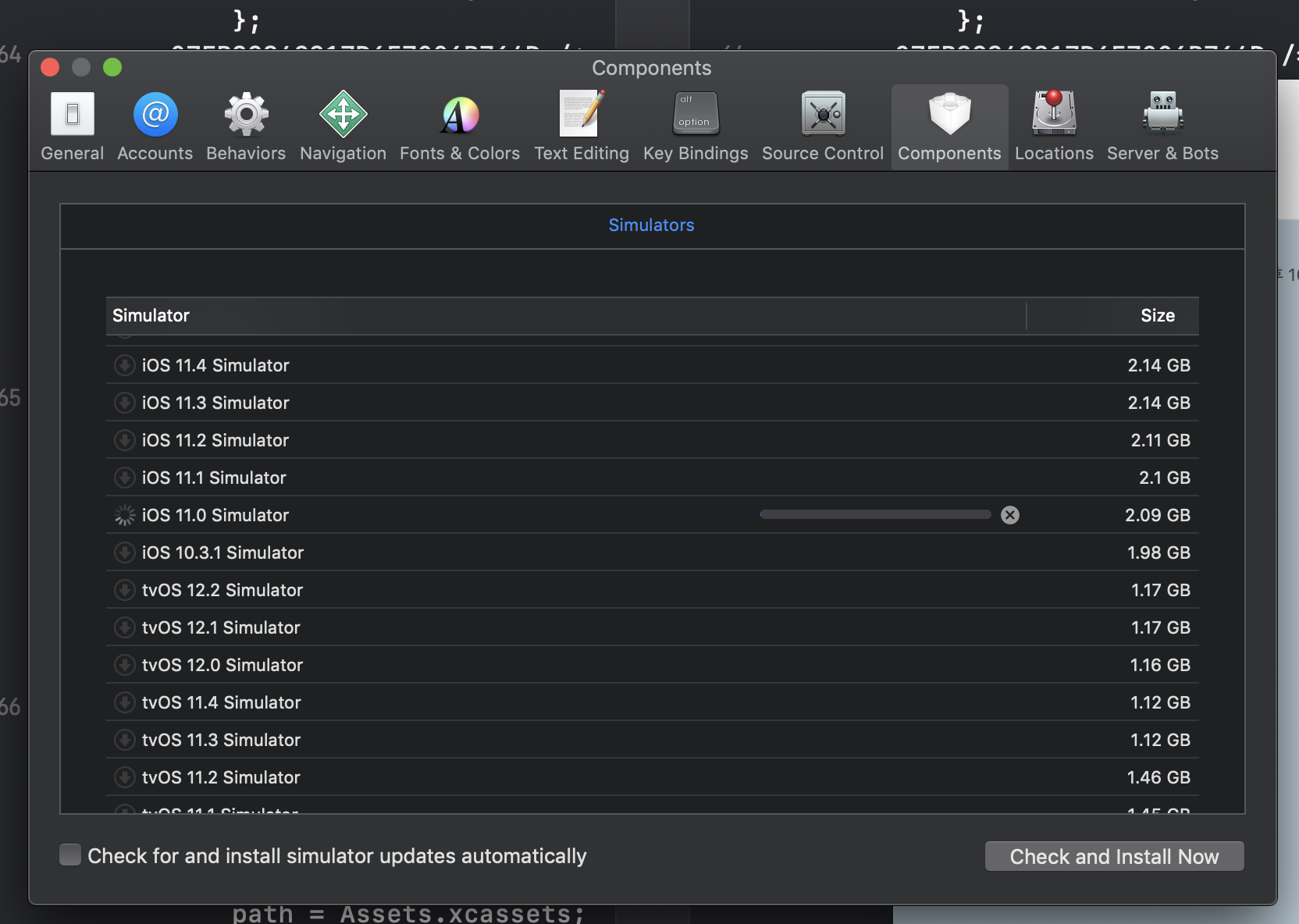Select the Simulators tab
This screenshot has height=924, width=1299.
651,225
